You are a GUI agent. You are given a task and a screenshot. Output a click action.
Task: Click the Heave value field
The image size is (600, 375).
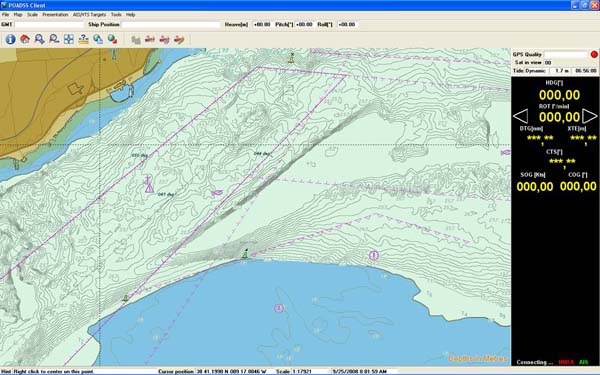[262, 24]
